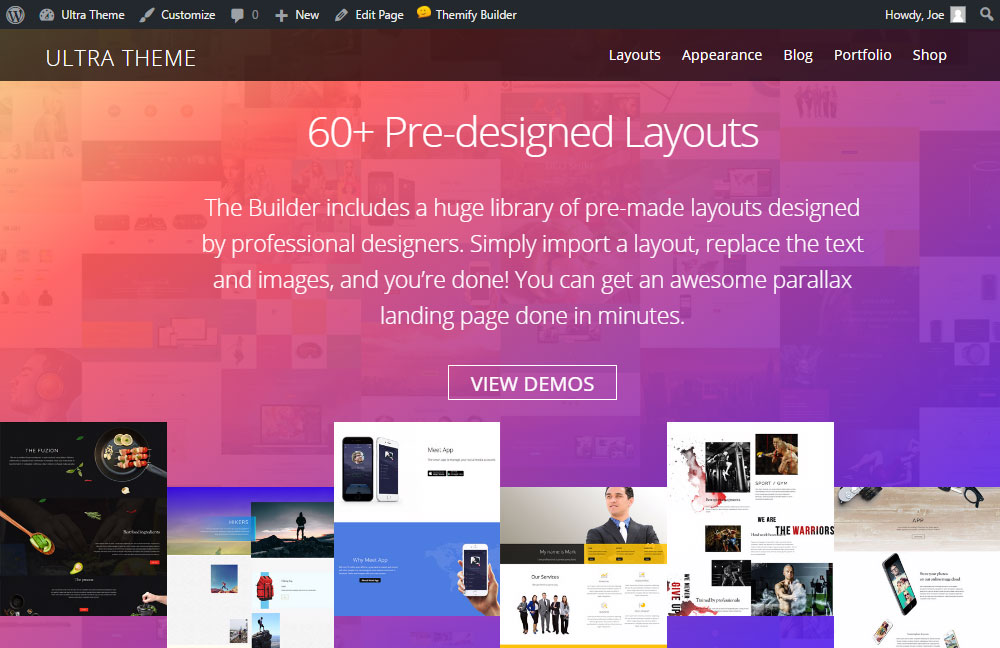This screenshot has height=648, width=1000.
Task: Open the hikers layout thumbnail
Action: click(x=250, y=568)
